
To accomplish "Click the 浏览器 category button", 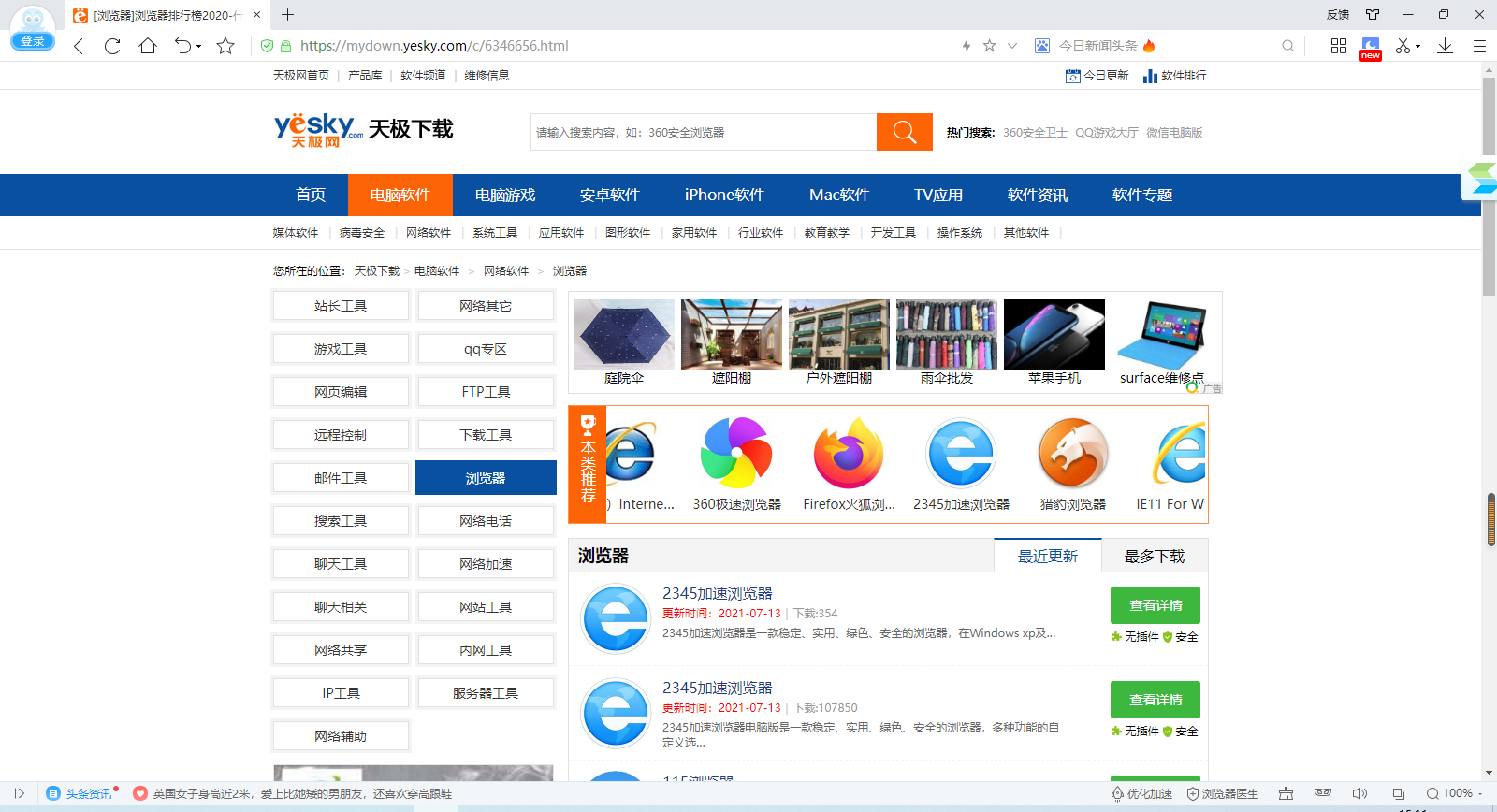I will (x=486, y=478).
